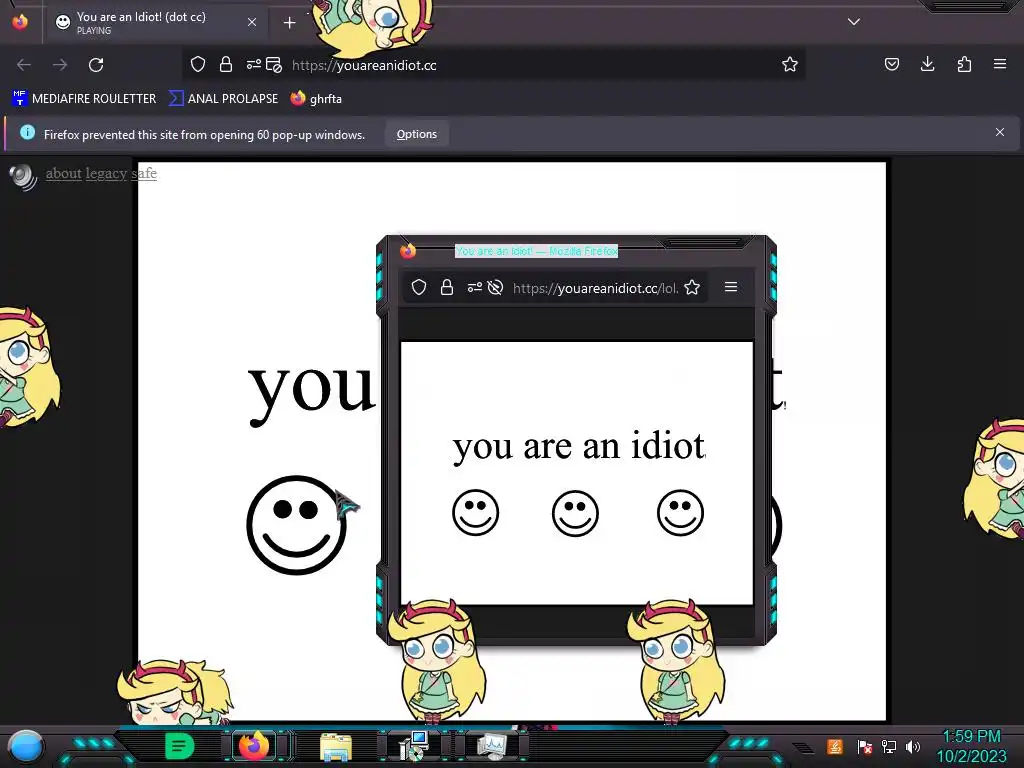
Task: Click the first smiley face in pop-up window
Action: pyautogui.click(x=475, y=513)
